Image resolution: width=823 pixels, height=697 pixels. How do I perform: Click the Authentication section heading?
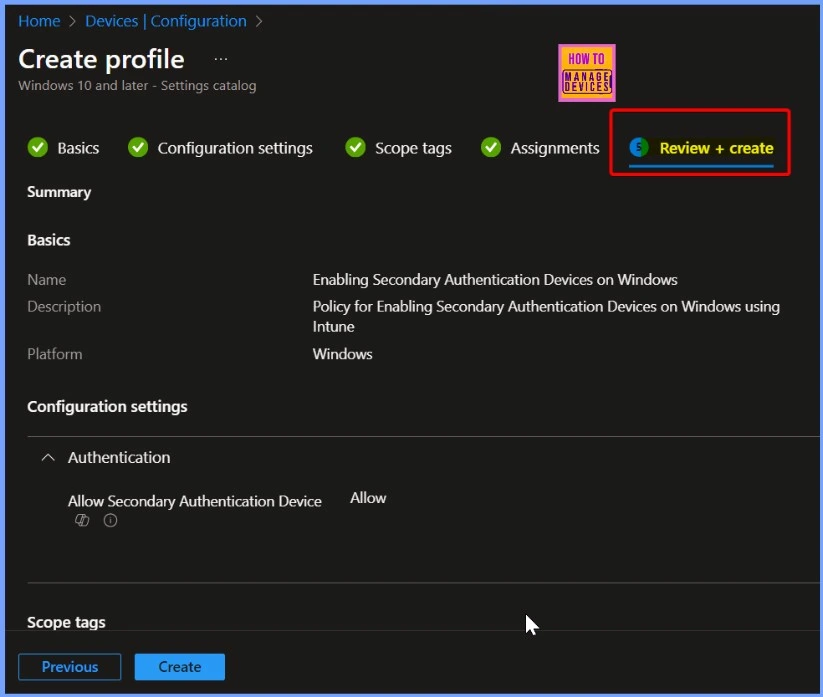click(119, 458)
